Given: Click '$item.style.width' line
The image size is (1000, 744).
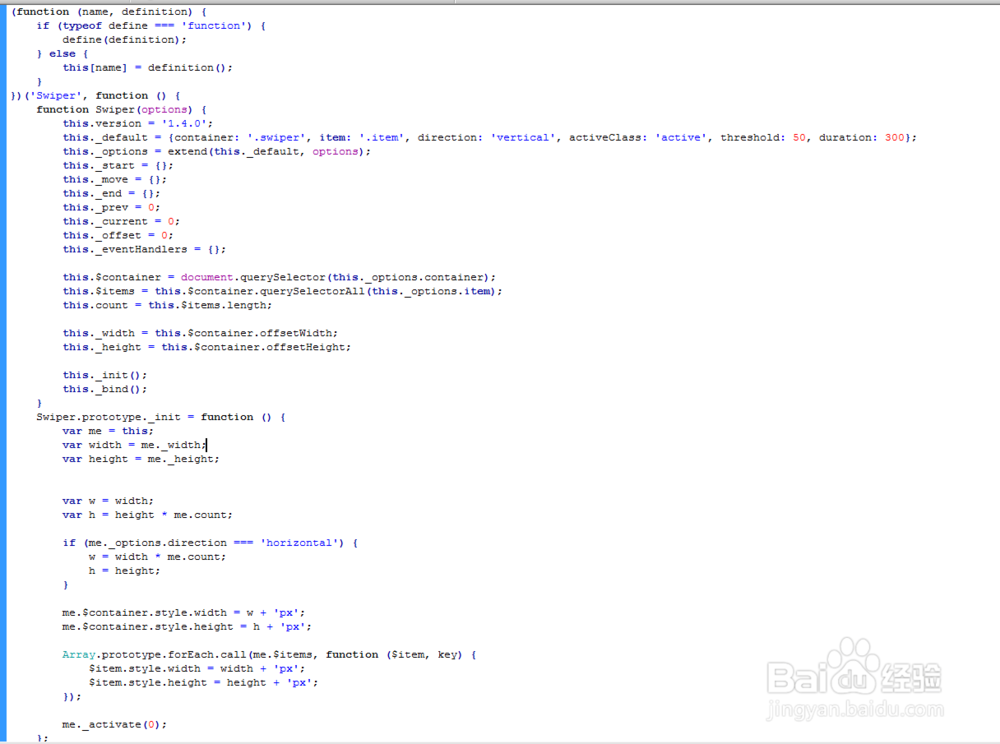Looking at the screenshot, I should 197,669.
